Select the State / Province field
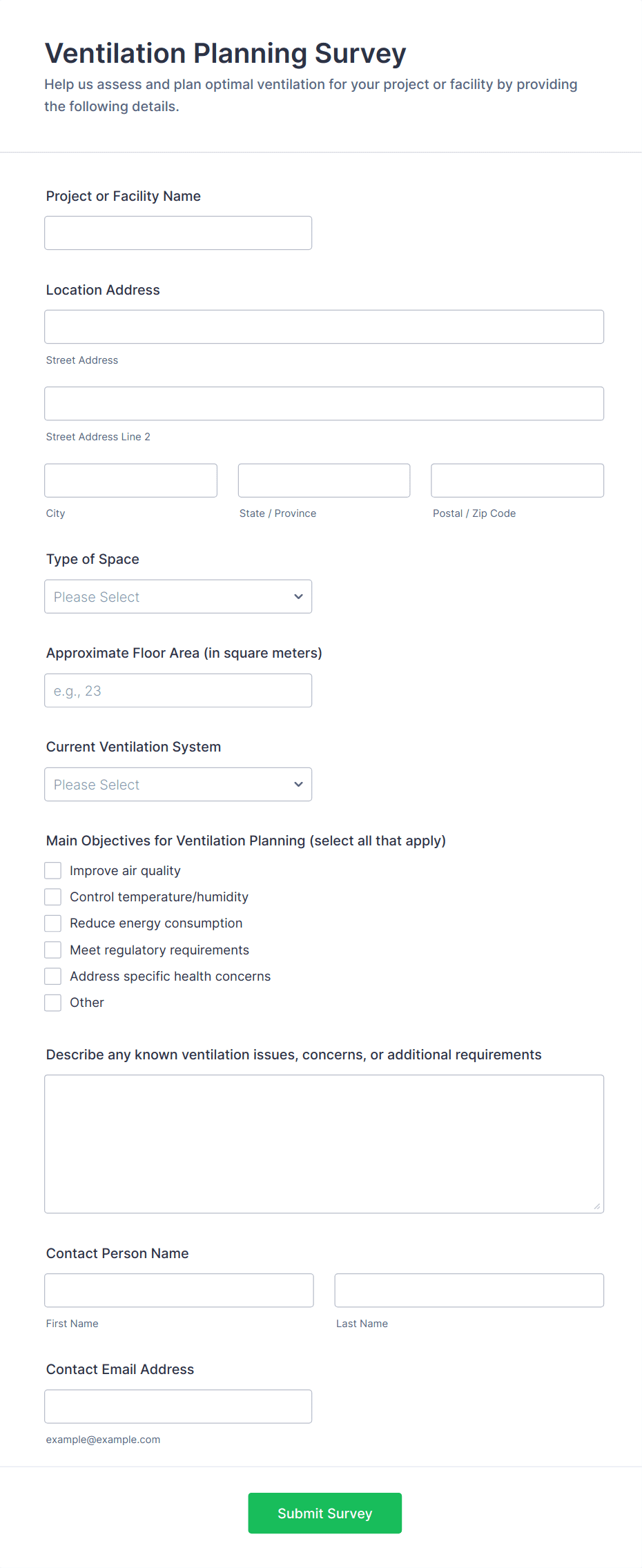Screen dimensions: 642x1568 [x=324, y=480]
